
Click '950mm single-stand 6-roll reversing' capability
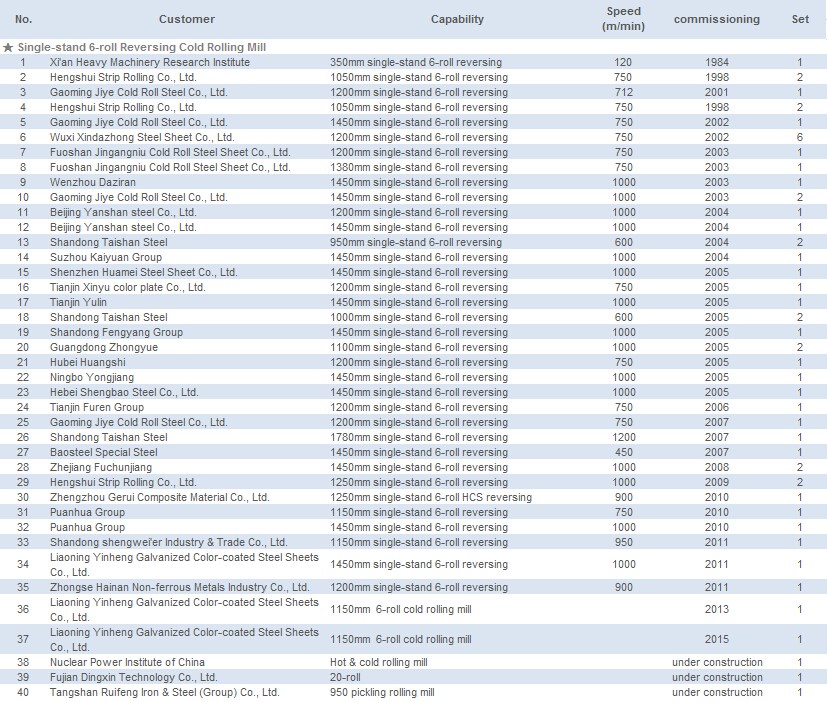tap(416, 242)
